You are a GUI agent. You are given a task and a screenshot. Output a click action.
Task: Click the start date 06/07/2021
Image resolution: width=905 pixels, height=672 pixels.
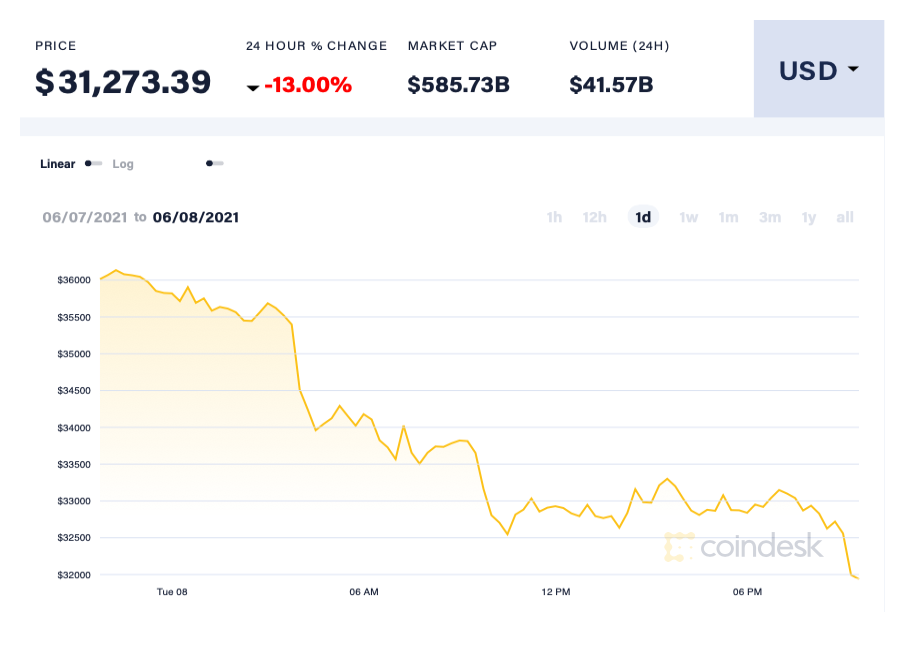pyautogui.click(x=86, y=217)
